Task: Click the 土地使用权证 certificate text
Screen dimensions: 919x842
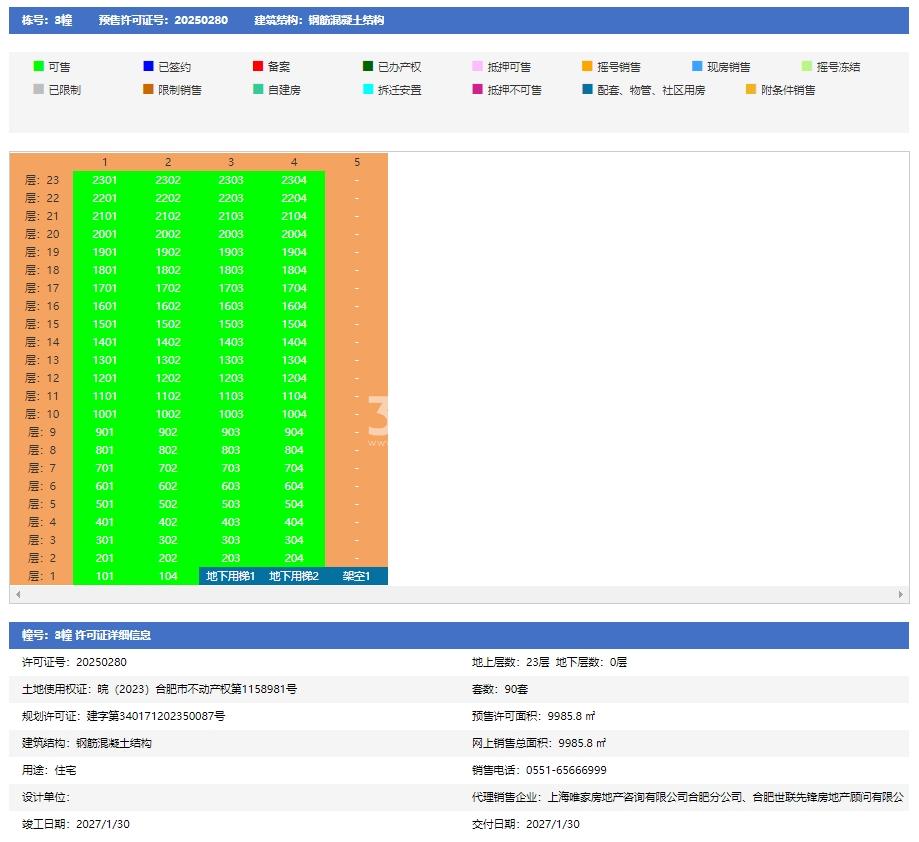Action: coord(159,689)
